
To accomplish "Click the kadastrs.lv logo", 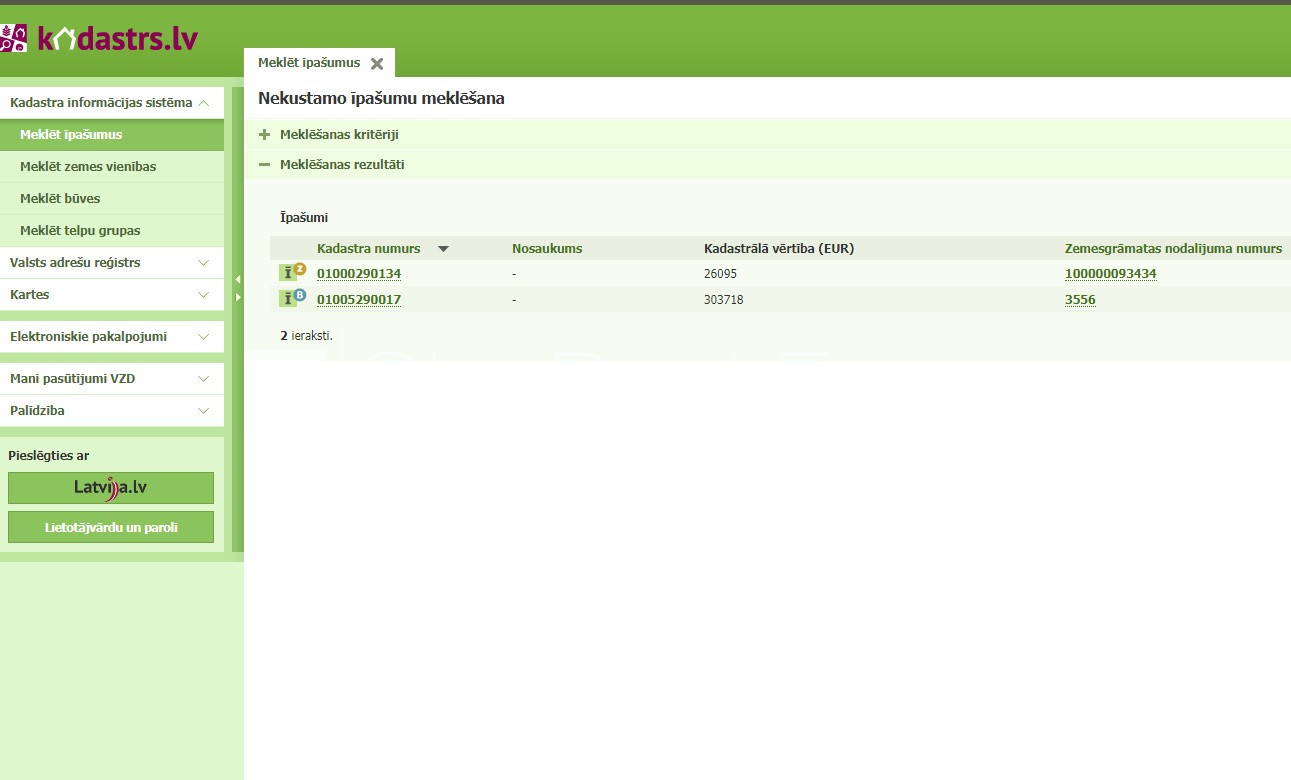I will click(100, 39).
